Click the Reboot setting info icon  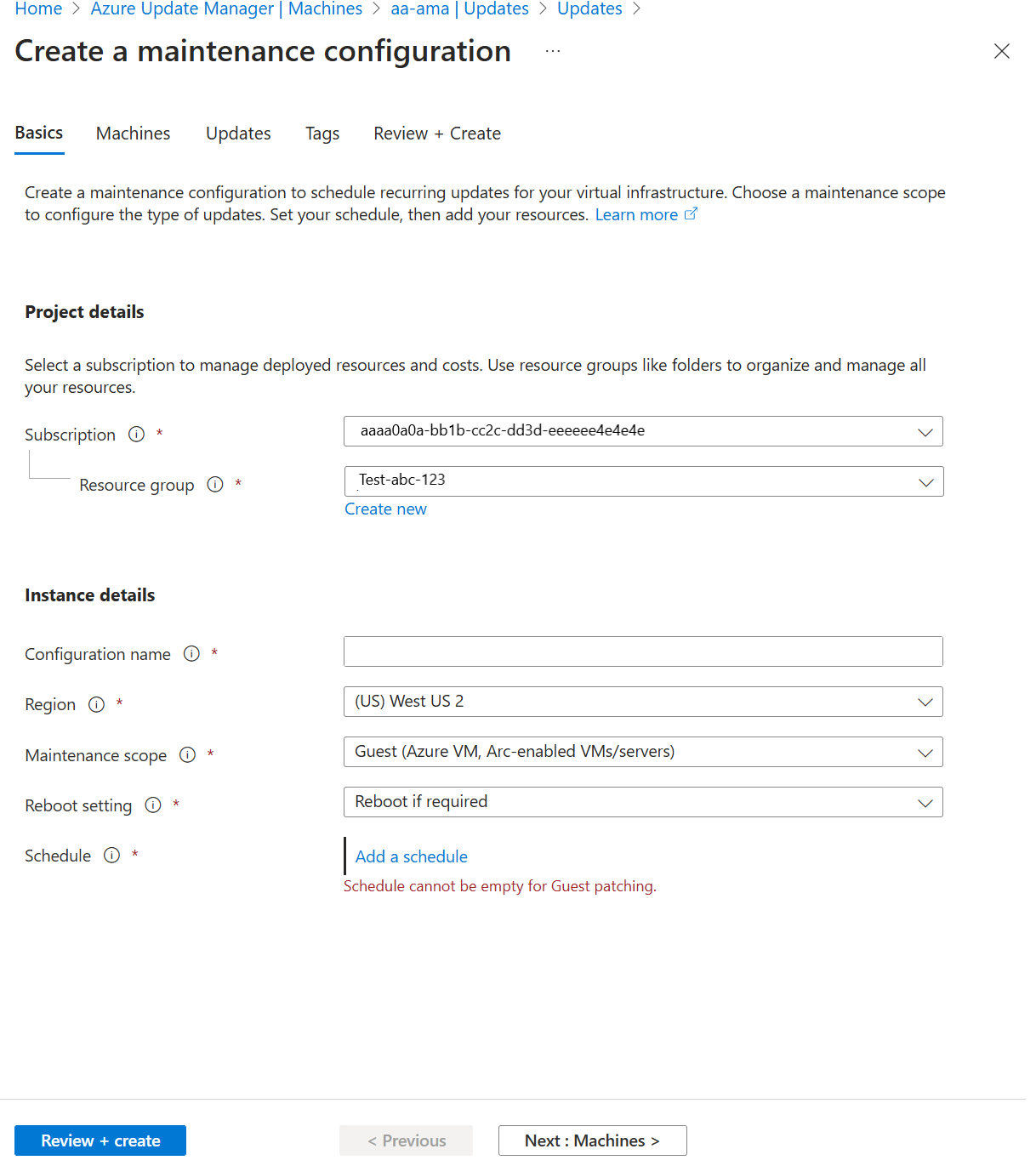click(x=152, y=805)
